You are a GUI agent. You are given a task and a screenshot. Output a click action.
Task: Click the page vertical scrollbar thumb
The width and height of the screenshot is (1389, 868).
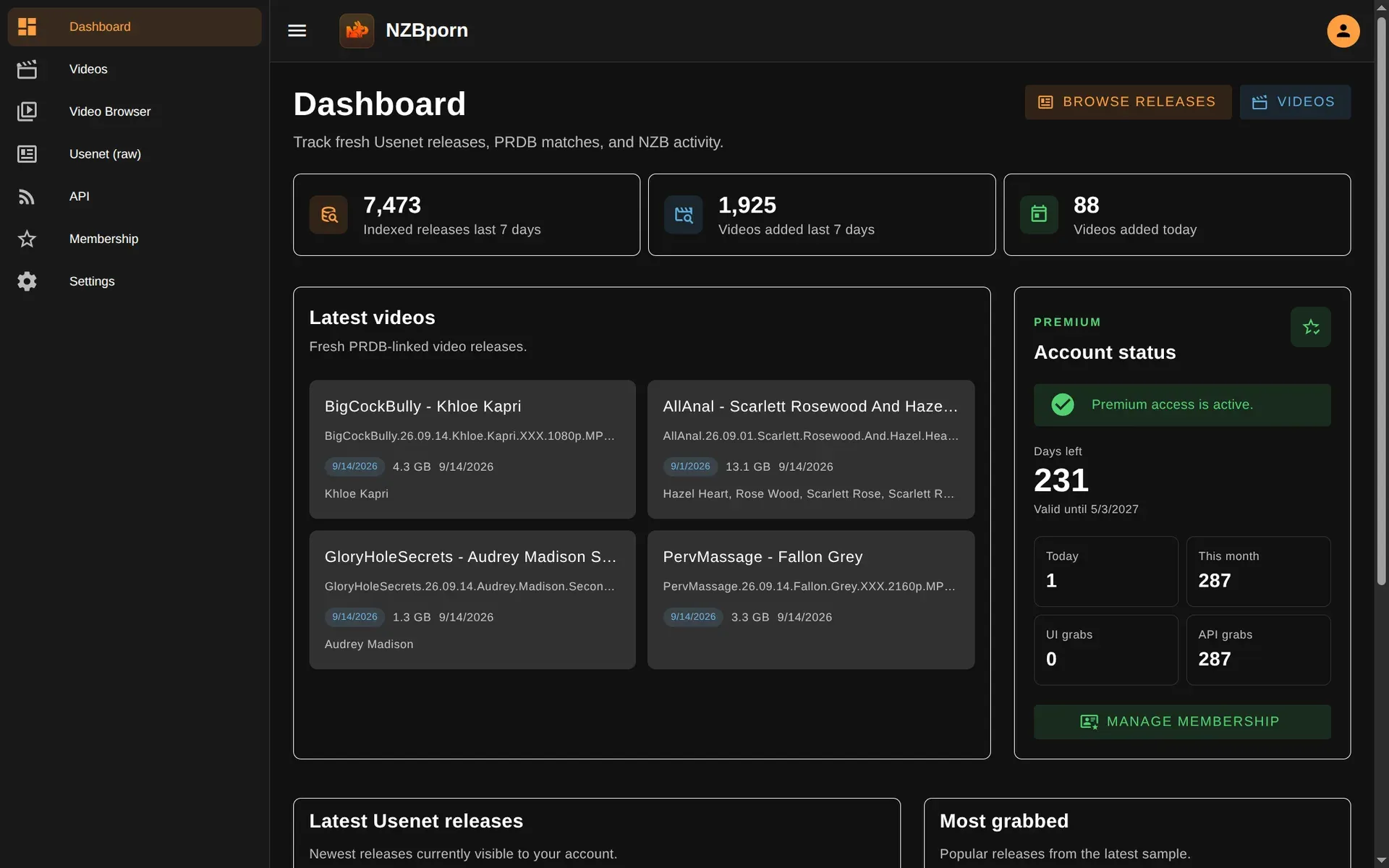1381,301
